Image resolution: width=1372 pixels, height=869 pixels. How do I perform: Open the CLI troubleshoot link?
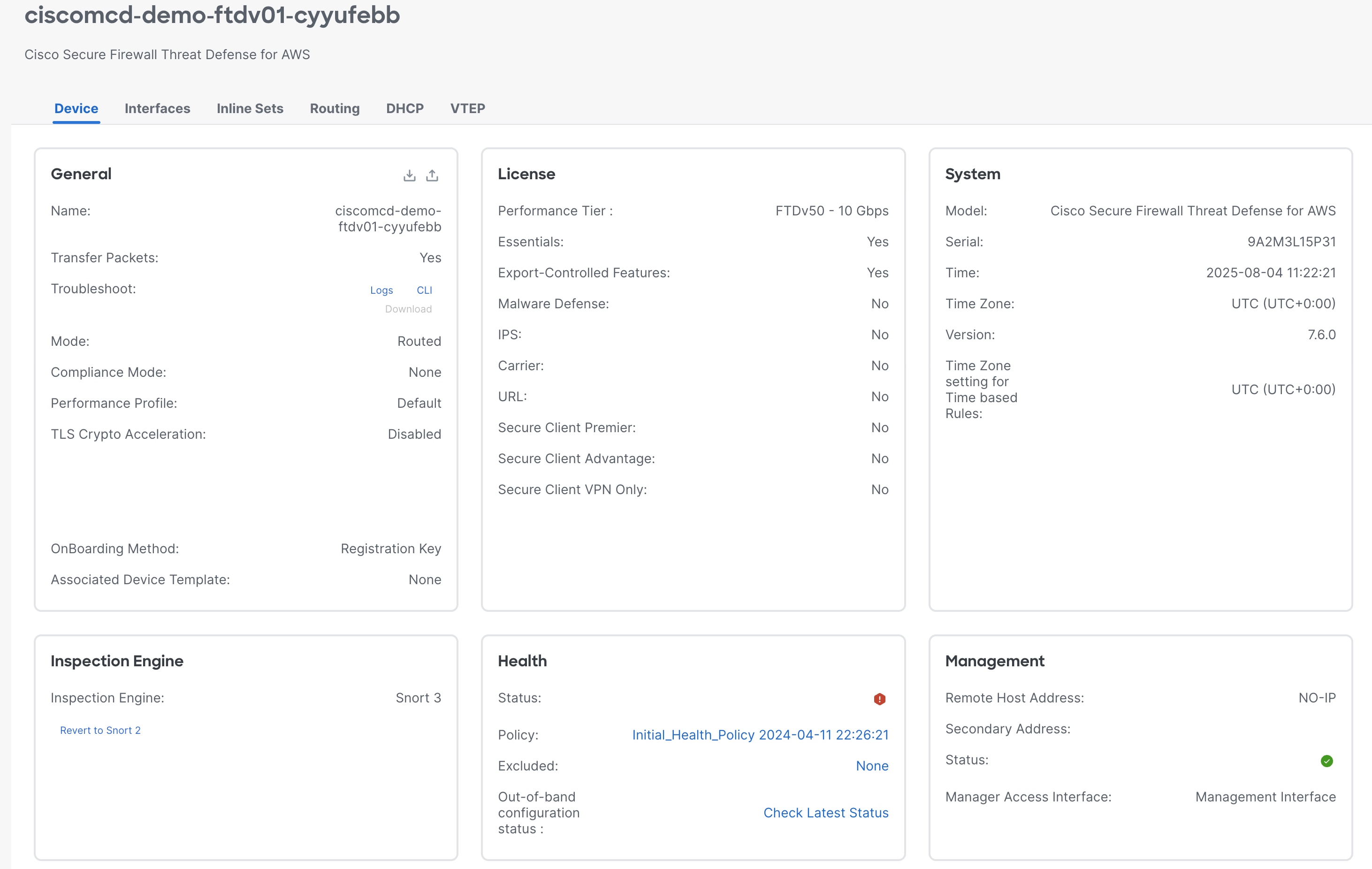tap(425, 290)
